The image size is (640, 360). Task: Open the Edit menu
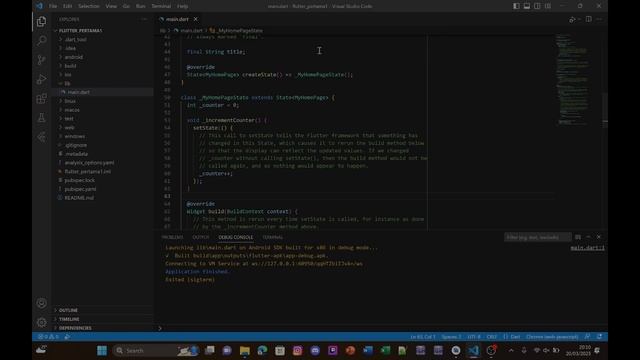pyautogui.click(x=68, y=6)
